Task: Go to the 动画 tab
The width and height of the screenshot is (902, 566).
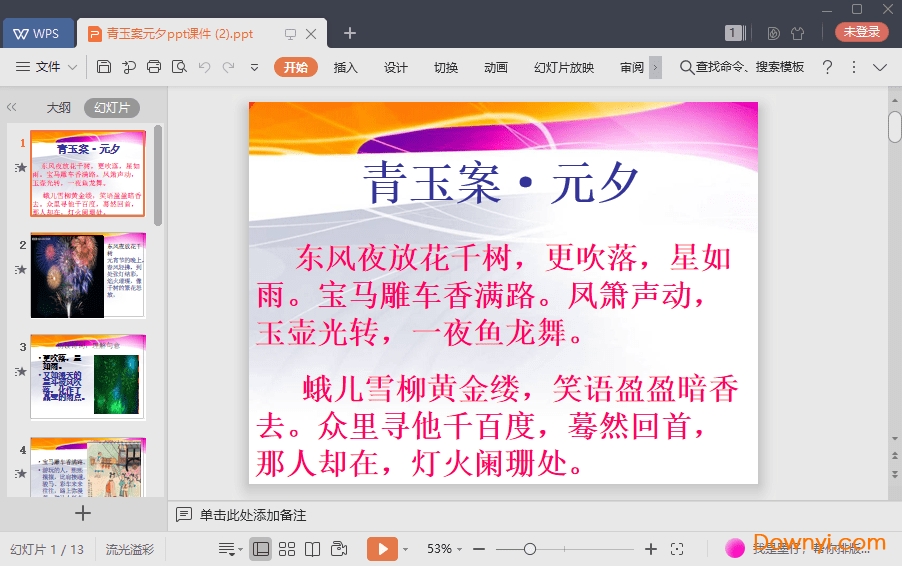Action: click(x=496, y=67)
